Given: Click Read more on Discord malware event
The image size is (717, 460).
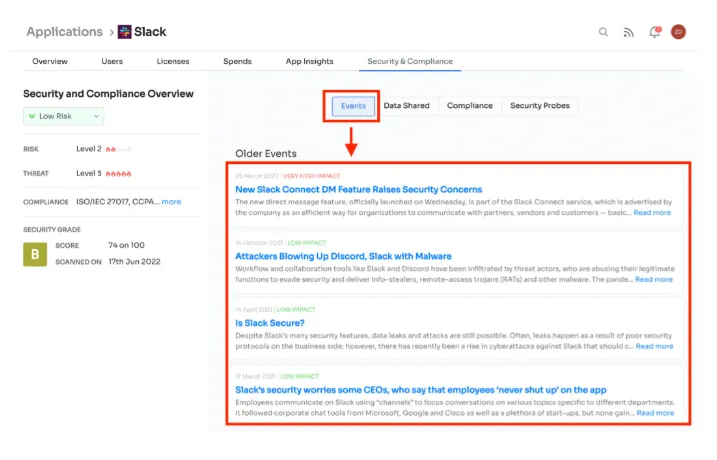Looking at the screenshot, I should 653,279.
